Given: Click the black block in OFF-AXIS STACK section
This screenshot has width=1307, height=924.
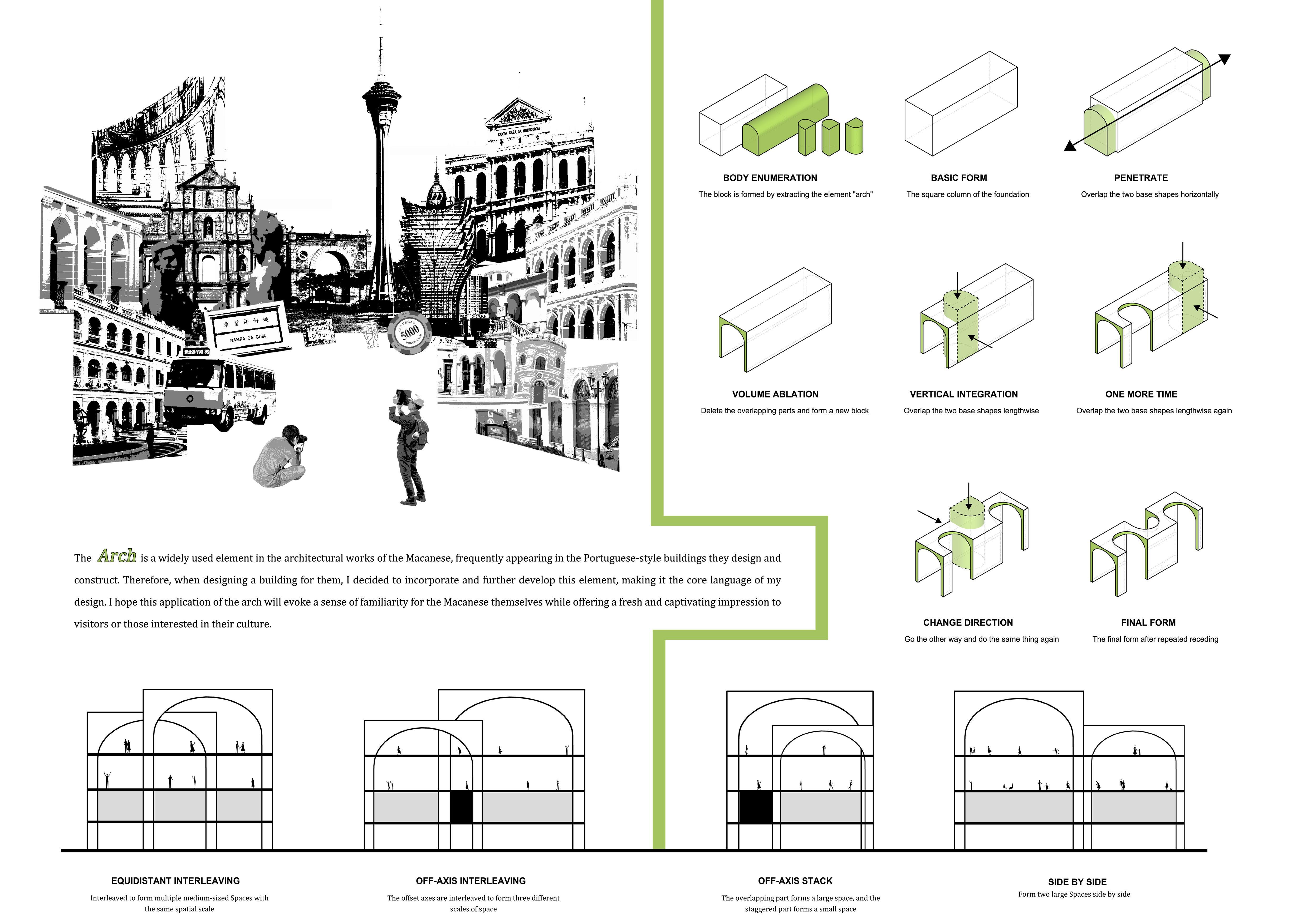Looking at the screenshot, I should tap(755, 807).
